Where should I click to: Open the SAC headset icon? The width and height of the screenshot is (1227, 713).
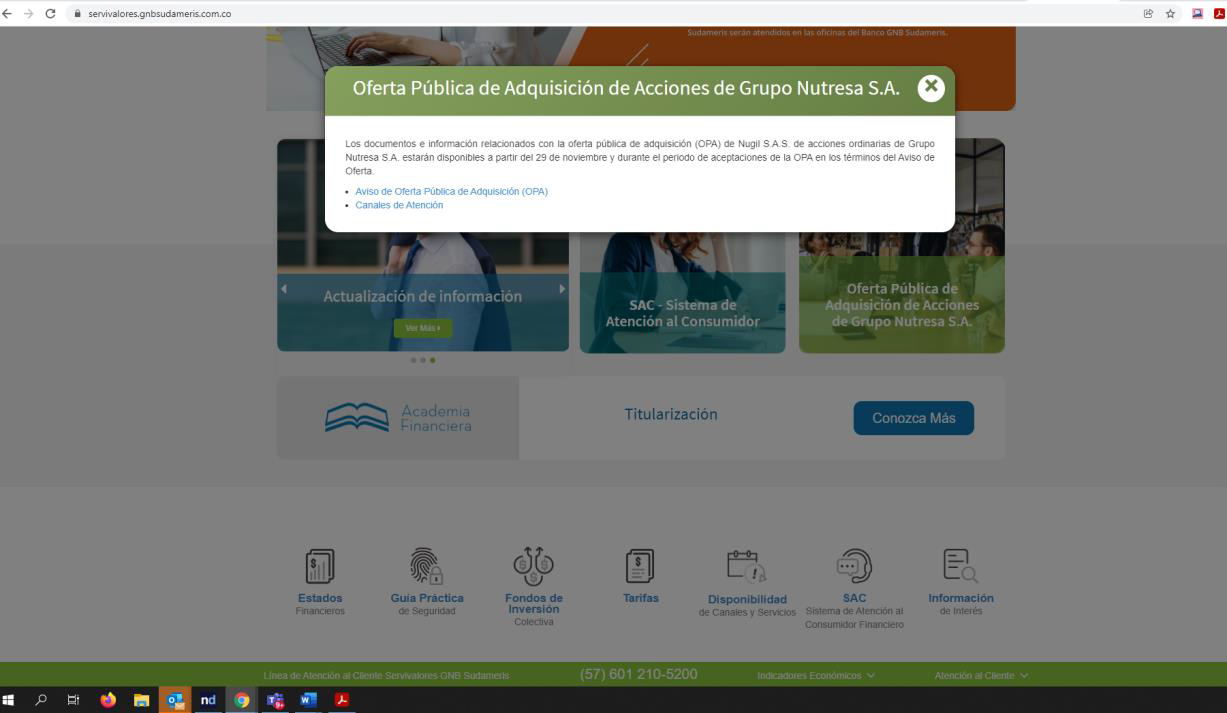(x=853, y=567)
